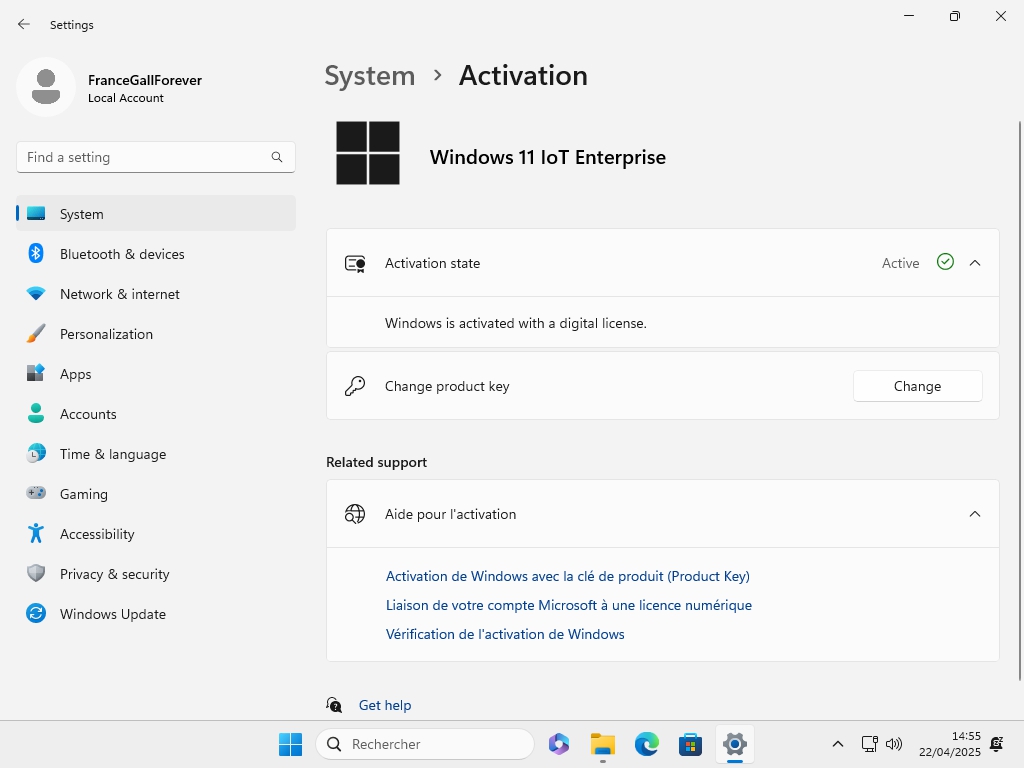The height and width of the screenshot is (768, 1024).
Task: Open Microsoft Edge from the taskbar
Action: 647,744
